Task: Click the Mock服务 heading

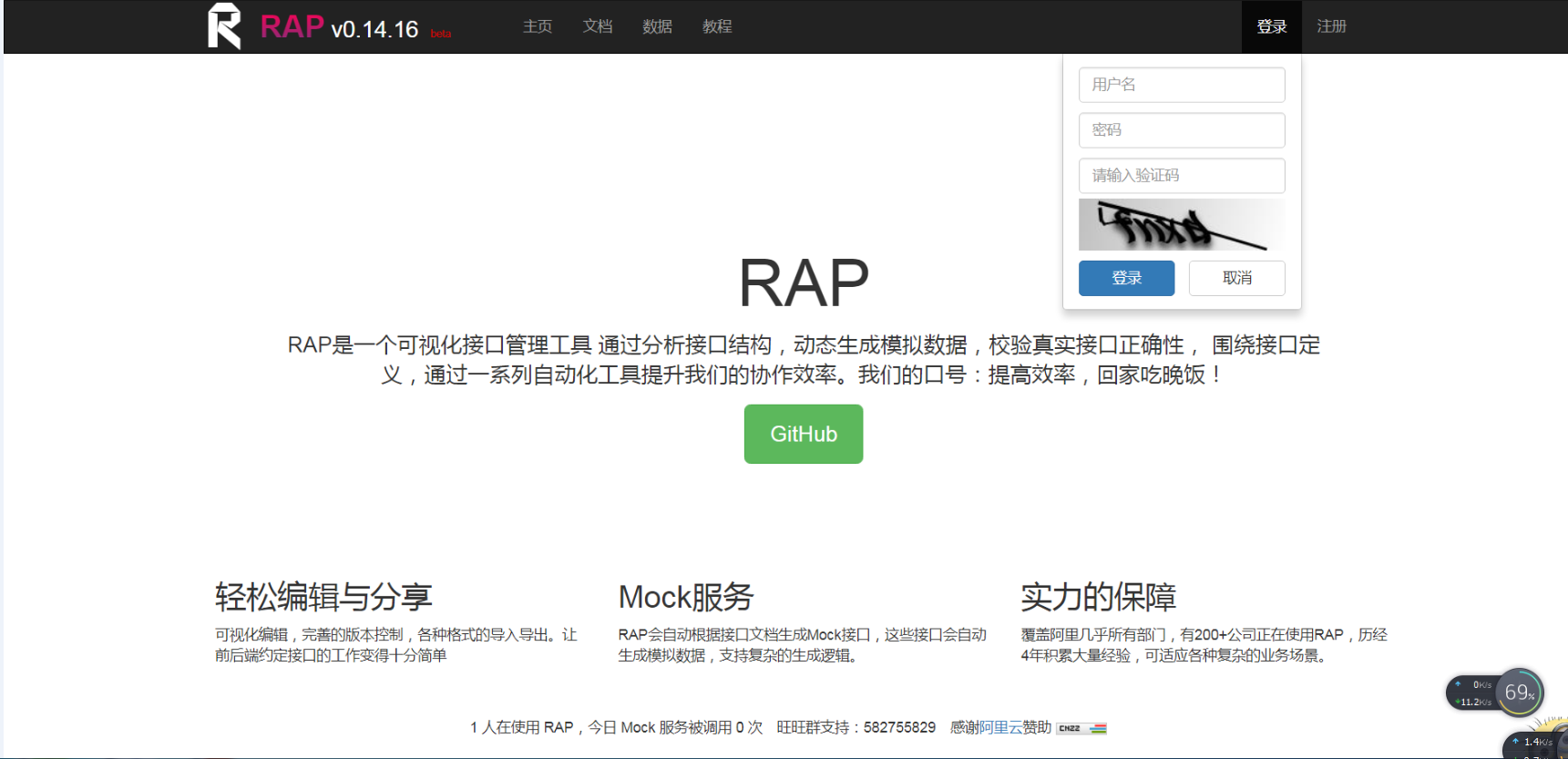Action: pos(686,597)
